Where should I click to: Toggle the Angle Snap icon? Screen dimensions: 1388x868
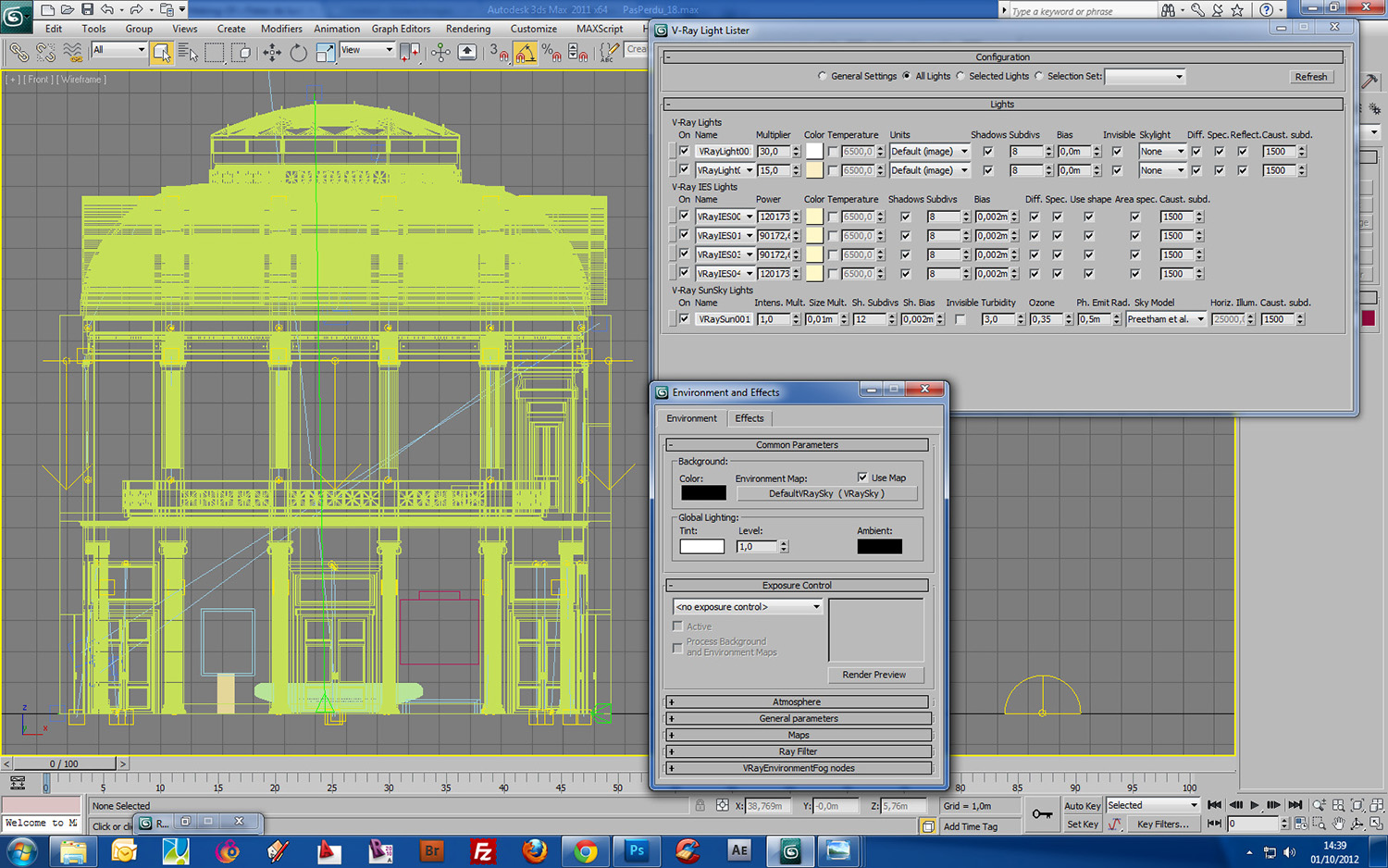[526, 53]
